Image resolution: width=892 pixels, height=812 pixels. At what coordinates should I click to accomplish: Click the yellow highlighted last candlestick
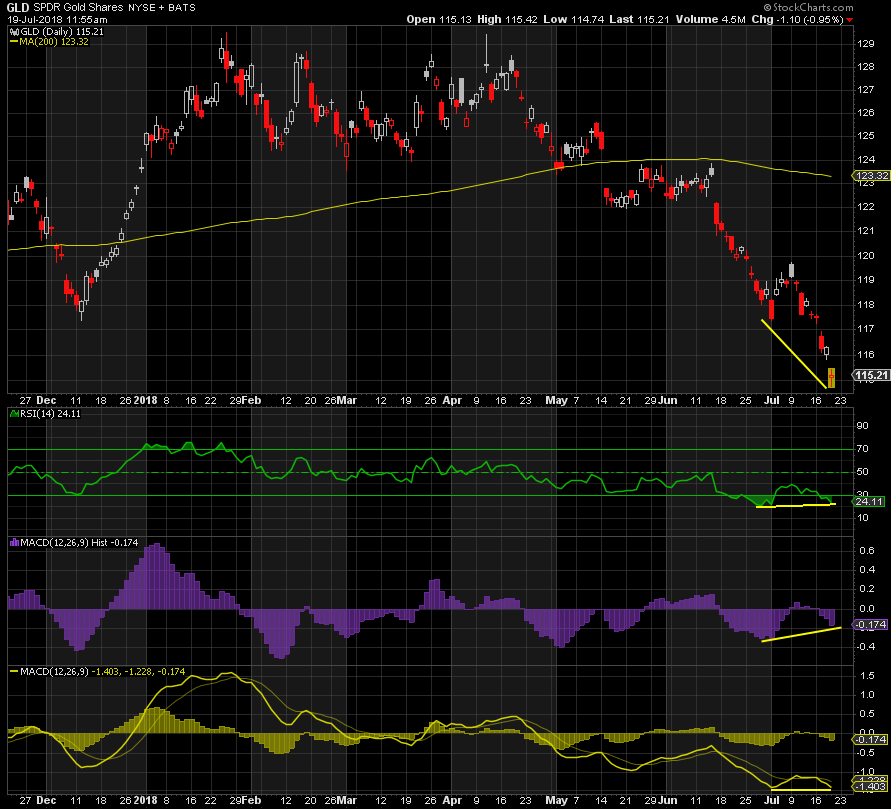832,377
